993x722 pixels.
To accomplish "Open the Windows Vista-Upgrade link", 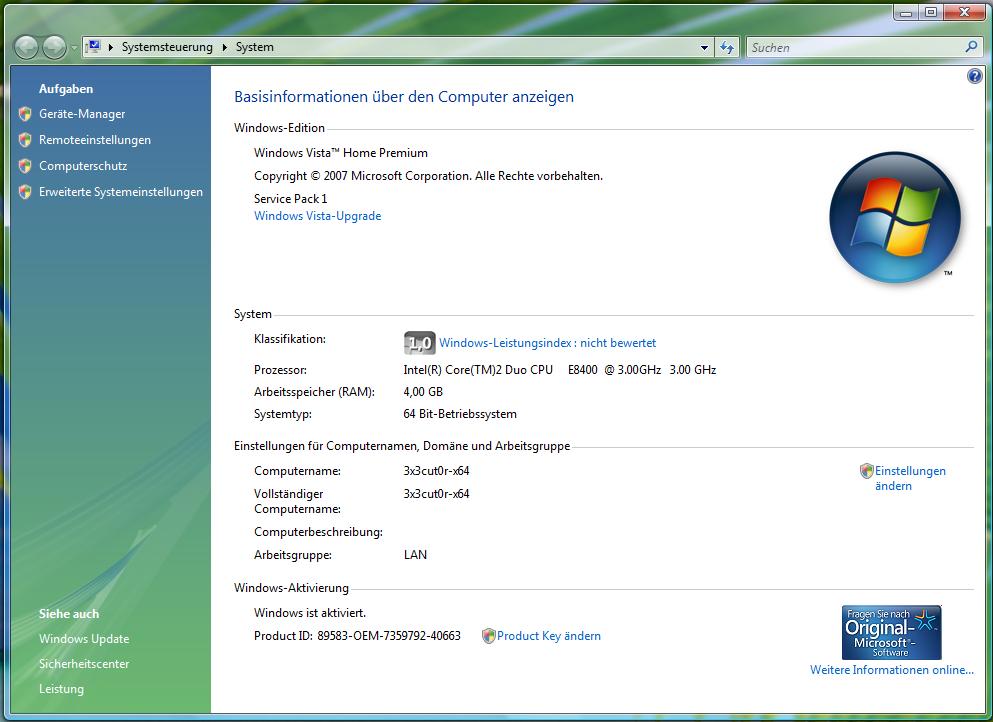I will 317,216.
